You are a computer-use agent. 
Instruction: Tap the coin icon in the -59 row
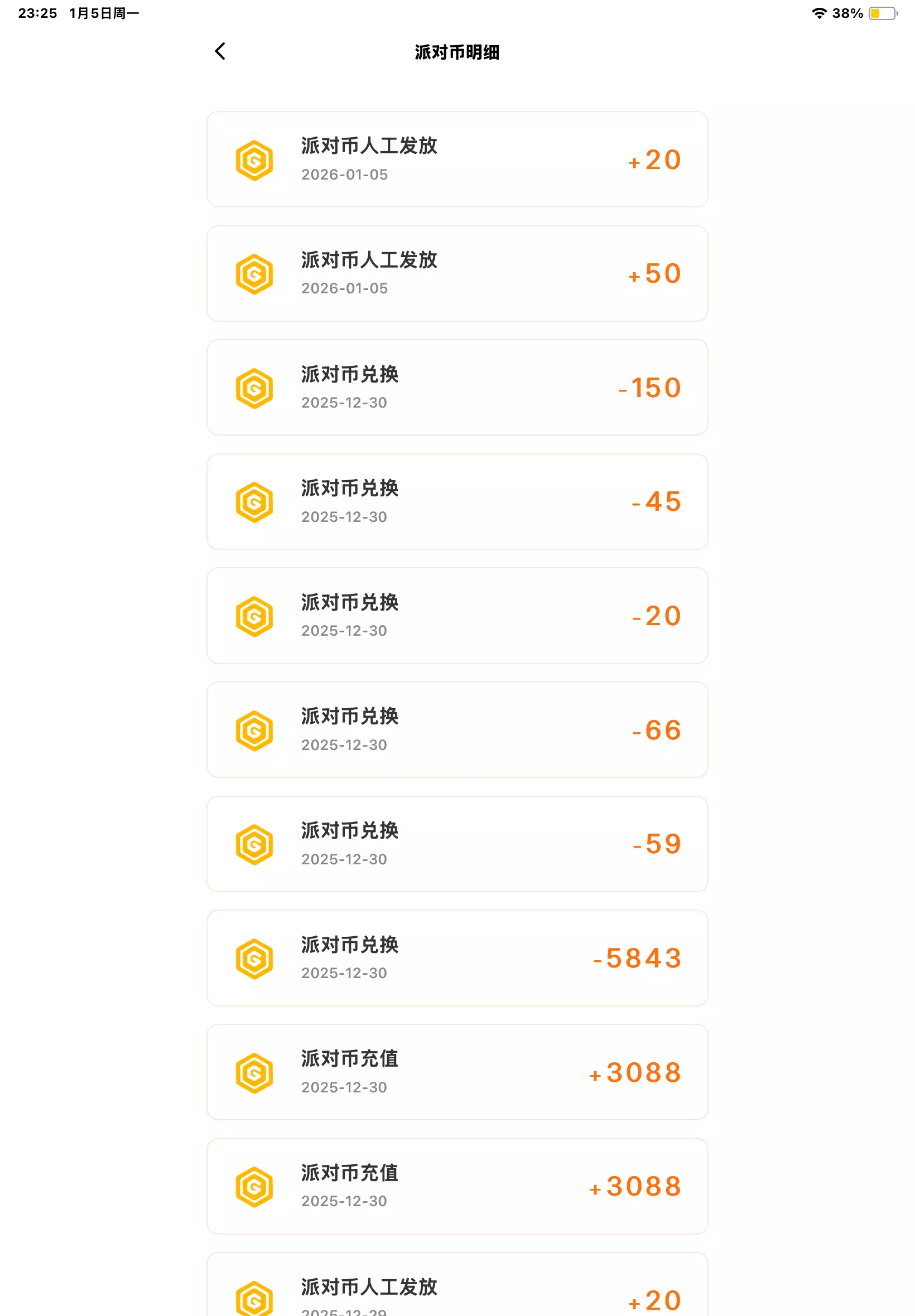[x=254, y=844]
